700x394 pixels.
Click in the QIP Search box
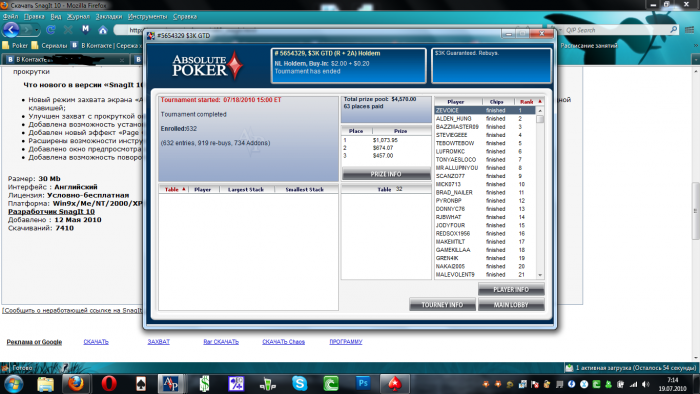pos(616,30)
